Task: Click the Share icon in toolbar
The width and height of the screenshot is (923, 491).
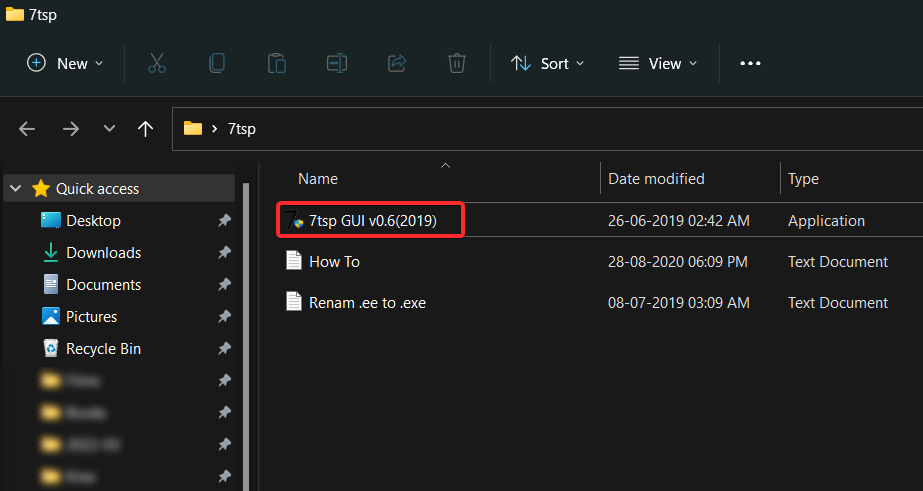Action: pyautogui.click(x=397, y=63)
